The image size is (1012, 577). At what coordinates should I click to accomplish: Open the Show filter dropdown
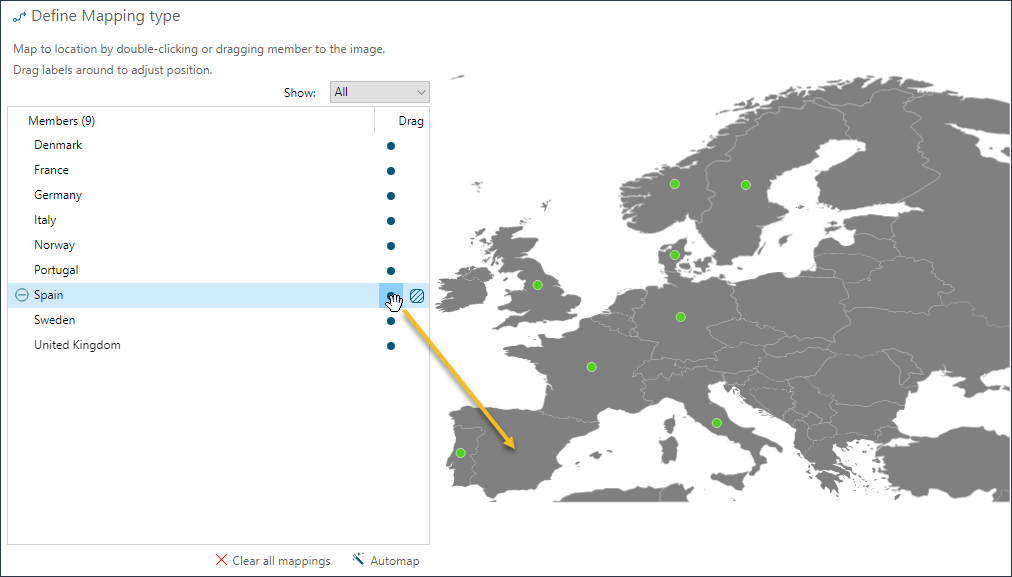[380, 92]
